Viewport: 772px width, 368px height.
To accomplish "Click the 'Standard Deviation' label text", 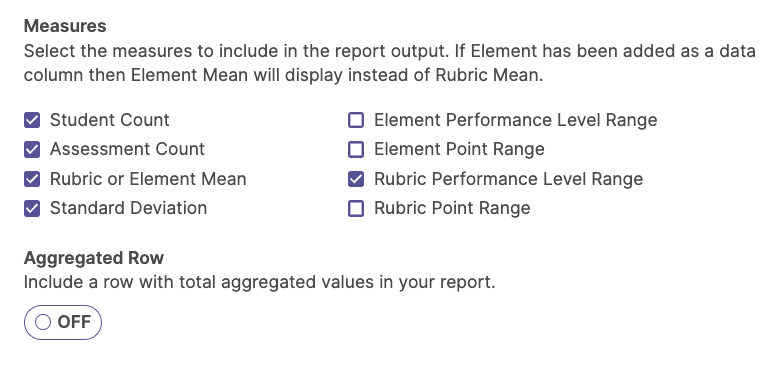I will click(129, 208).
